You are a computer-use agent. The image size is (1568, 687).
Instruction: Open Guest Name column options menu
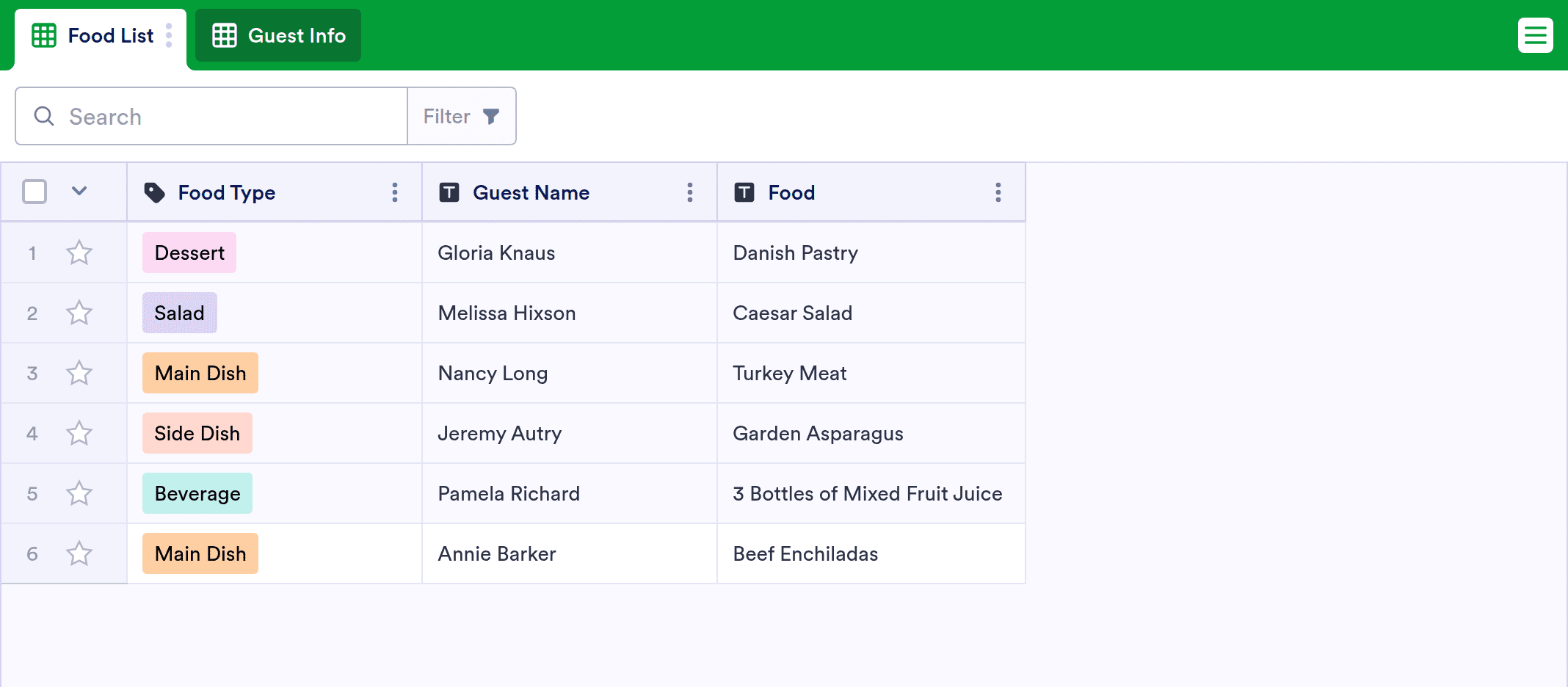click(690, 192)
